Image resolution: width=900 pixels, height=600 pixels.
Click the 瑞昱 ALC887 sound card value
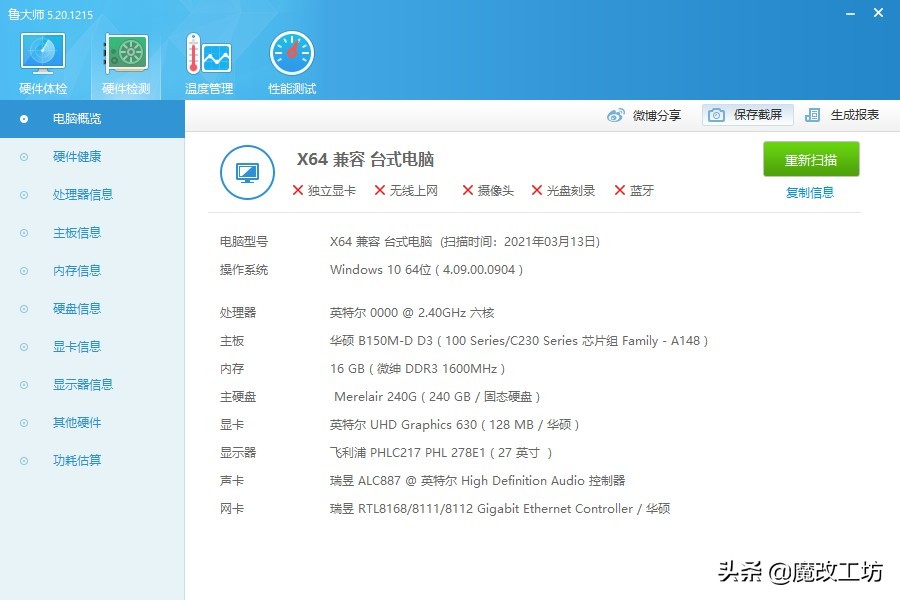pos(478,481)
